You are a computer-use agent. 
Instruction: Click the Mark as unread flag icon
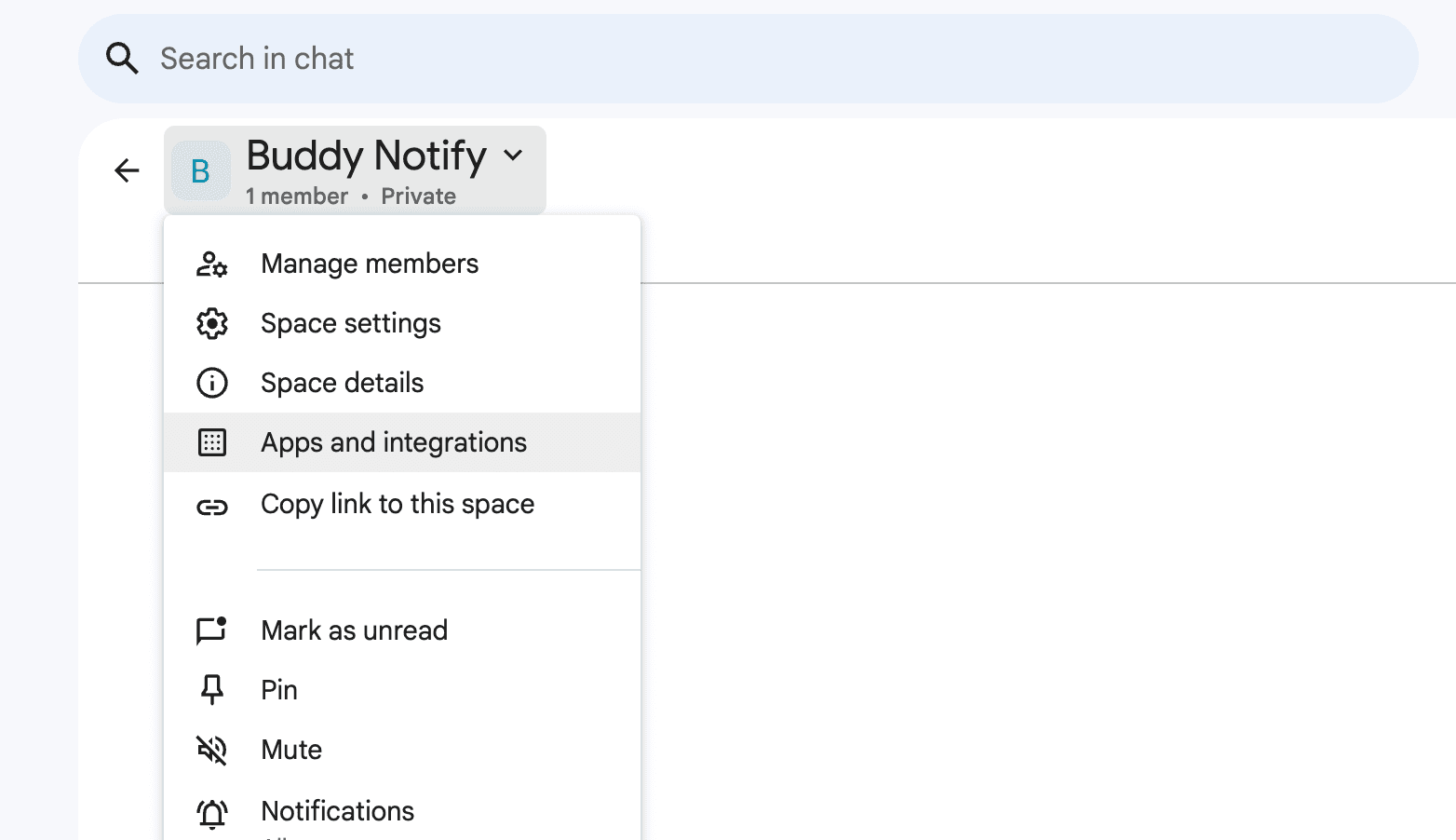pos(212,630)
